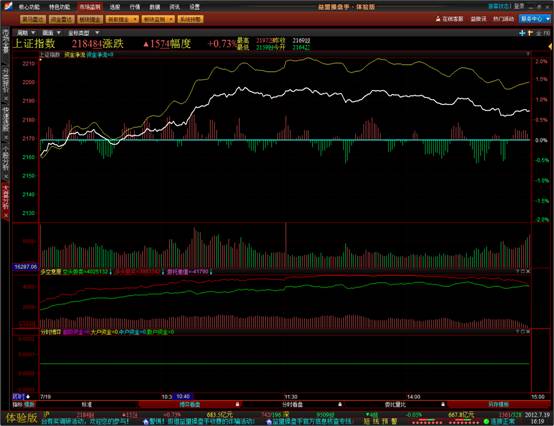The width and height of the screenshot is (554, 426).
Task: Click the 多空免盾 indicator label
Action: (51, 272)
